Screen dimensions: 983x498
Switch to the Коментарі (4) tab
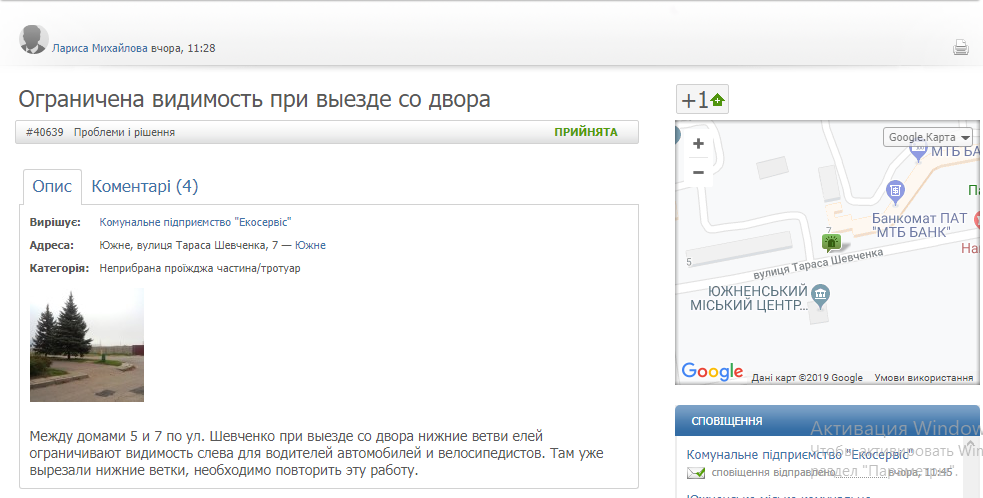(x=144, y=186)
